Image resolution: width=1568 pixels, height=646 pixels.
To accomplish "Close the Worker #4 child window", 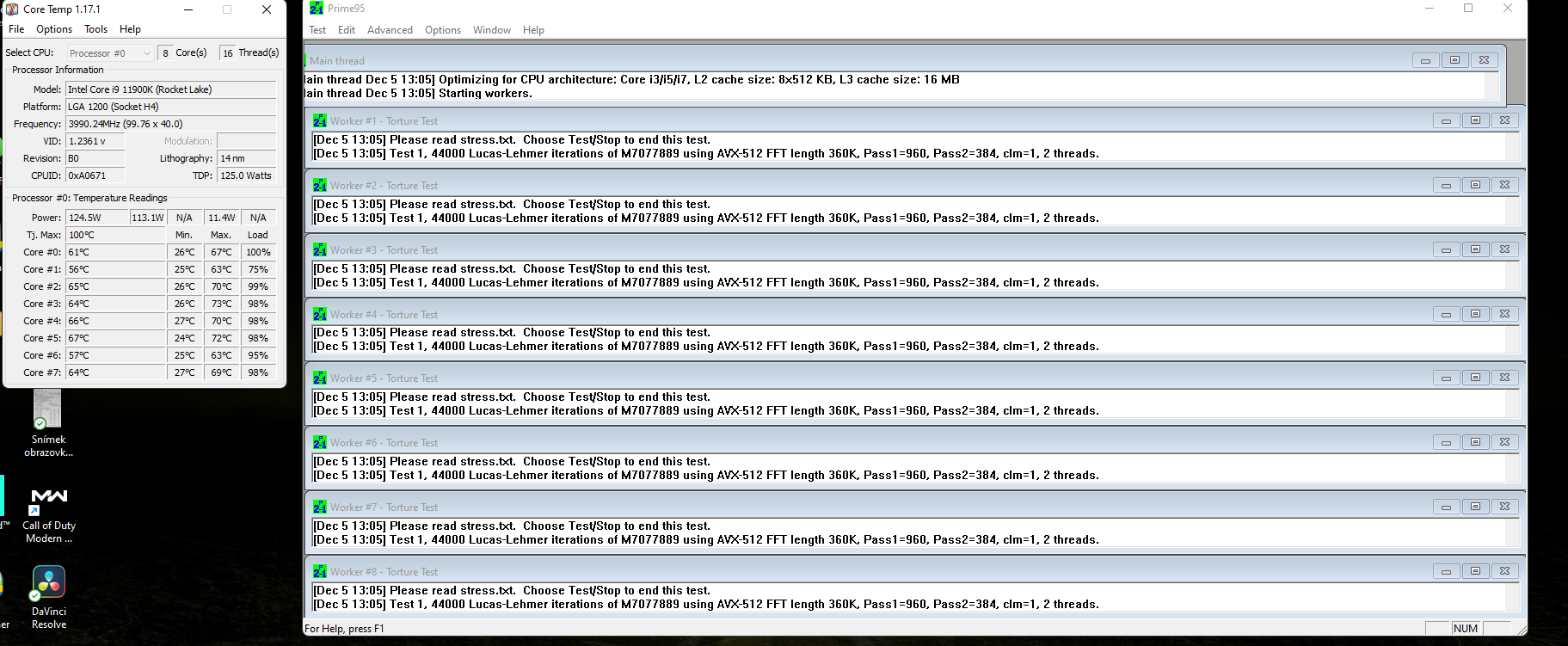I will (x=1504, y=314).
